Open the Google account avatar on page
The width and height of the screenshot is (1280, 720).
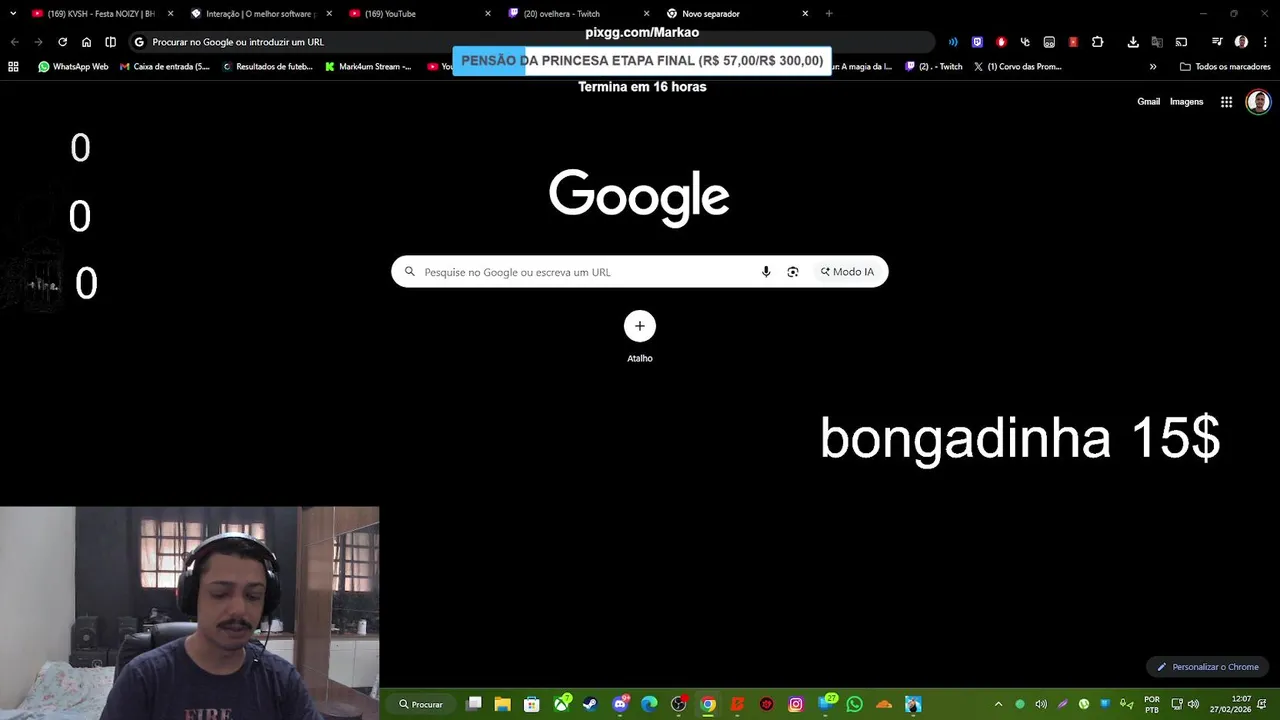click(x=1258, y=102)
